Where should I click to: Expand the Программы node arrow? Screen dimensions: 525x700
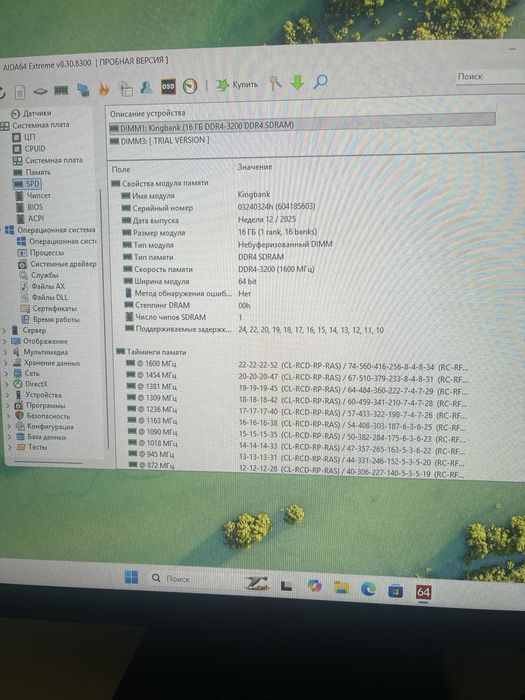[8, 406]
